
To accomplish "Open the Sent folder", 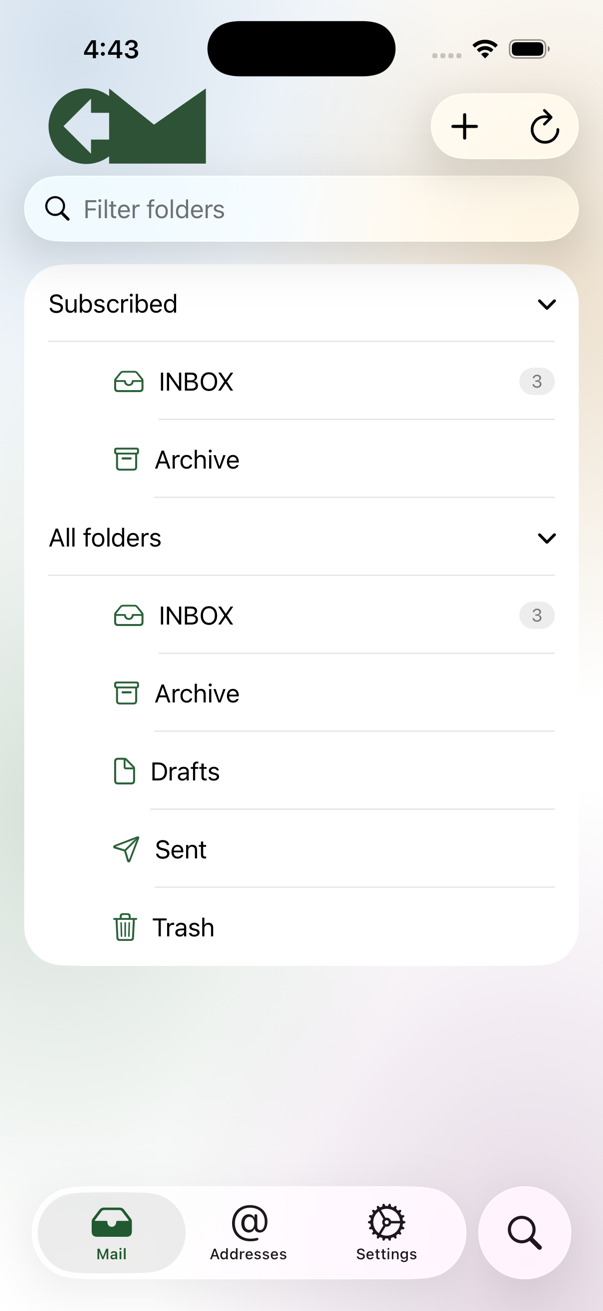I will [301, 849].
